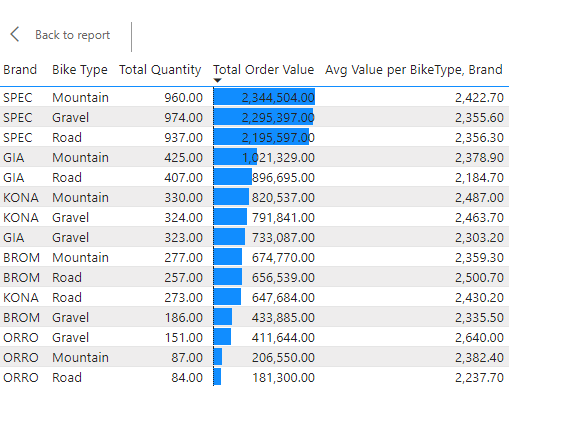The width and height of the screenshot is (572, 437).
Task: Click the quantity value 84.00
Action: point(187,378)
